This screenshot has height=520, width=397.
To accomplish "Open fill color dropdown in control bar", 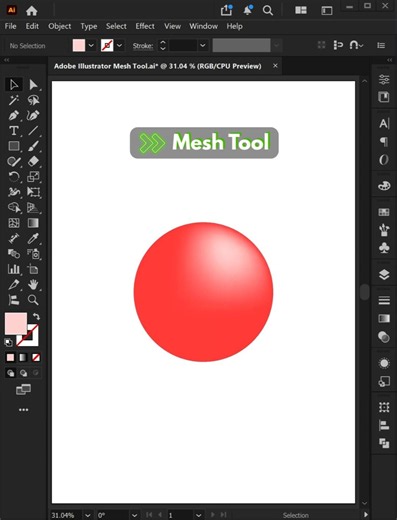I will (x=91, y=45).
